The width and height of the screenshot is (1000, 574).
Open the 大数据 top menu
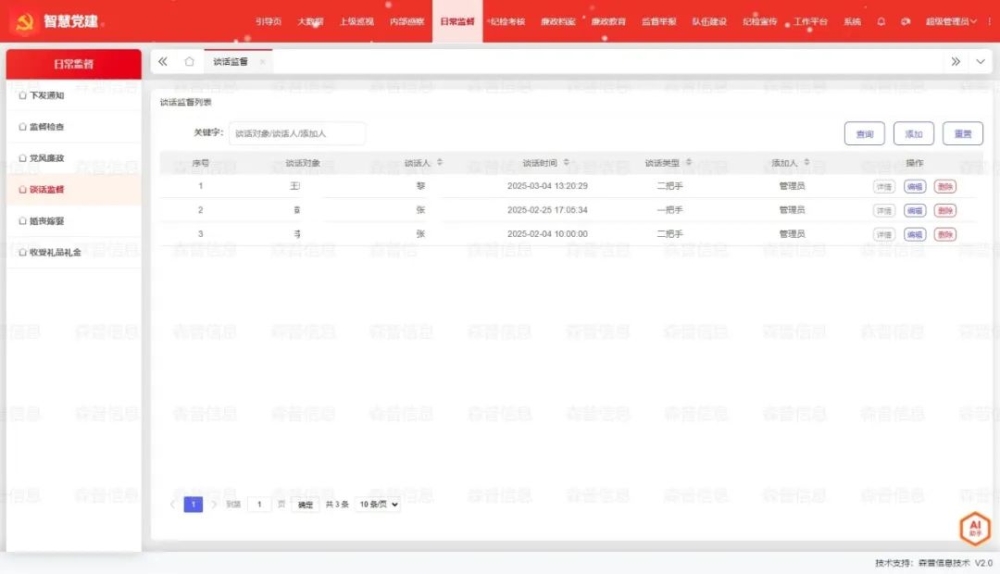tap(310, 21)
